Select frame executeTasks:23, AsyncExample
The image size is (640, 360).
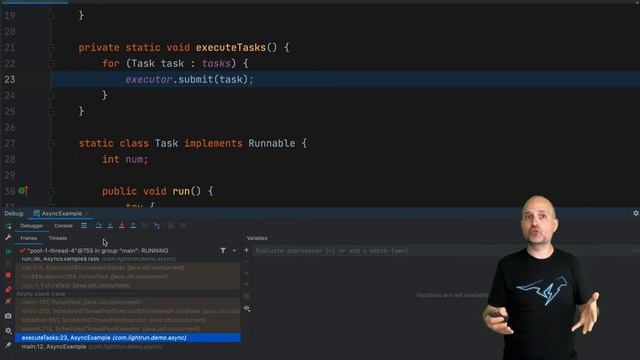click(x=128, y=338)
